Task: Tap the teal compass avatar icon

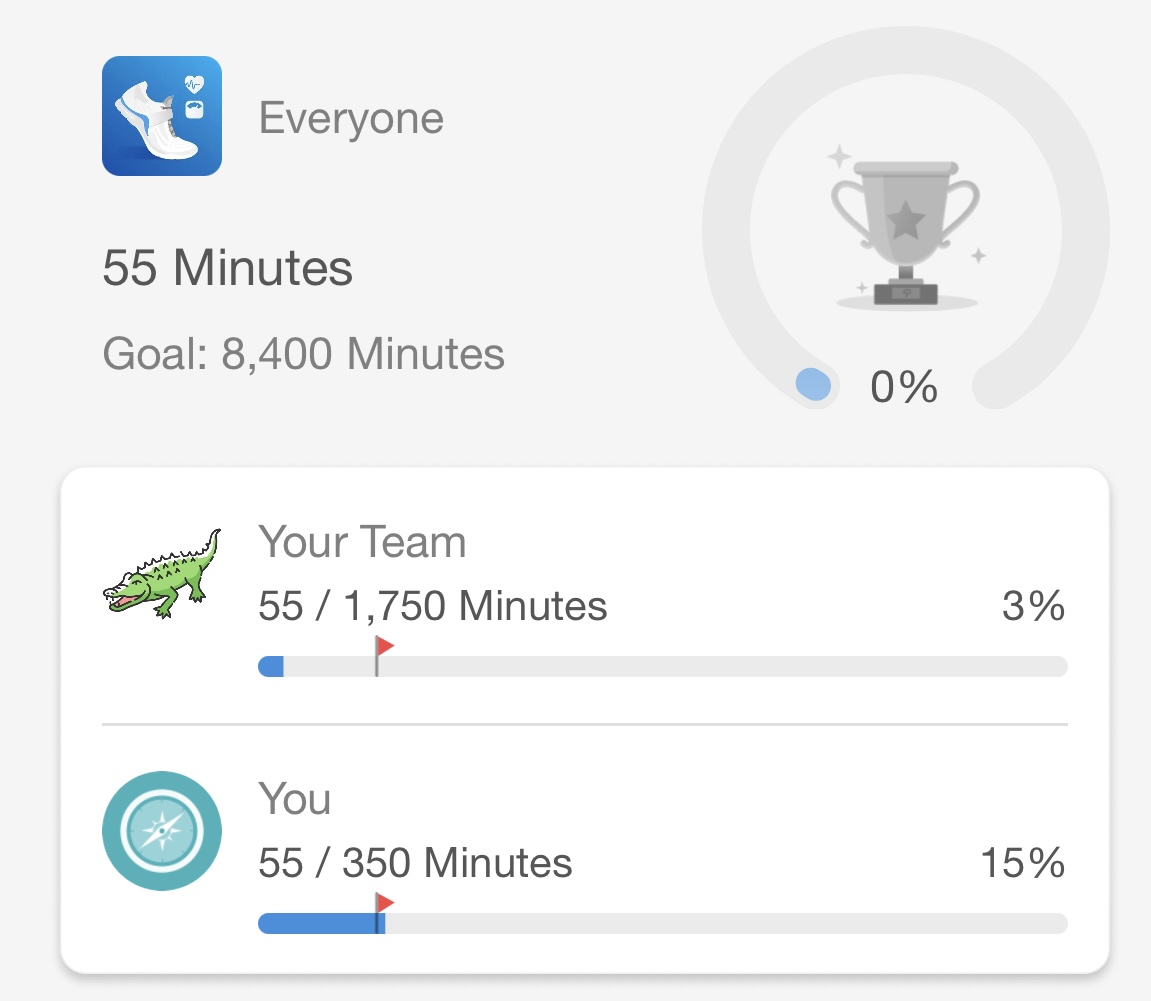Action: [161, 831]
